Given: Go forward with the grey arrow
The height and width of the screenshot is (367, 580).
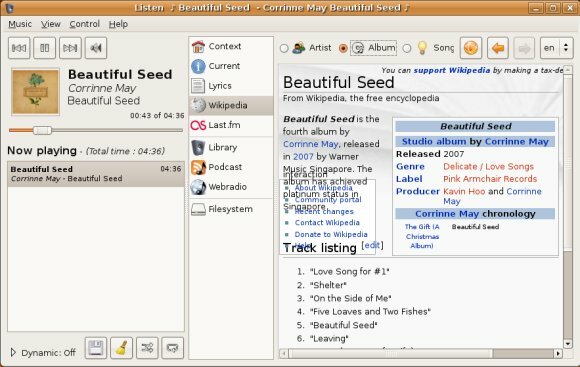Looking at the screenshot, I should click(x=524, y=48).
